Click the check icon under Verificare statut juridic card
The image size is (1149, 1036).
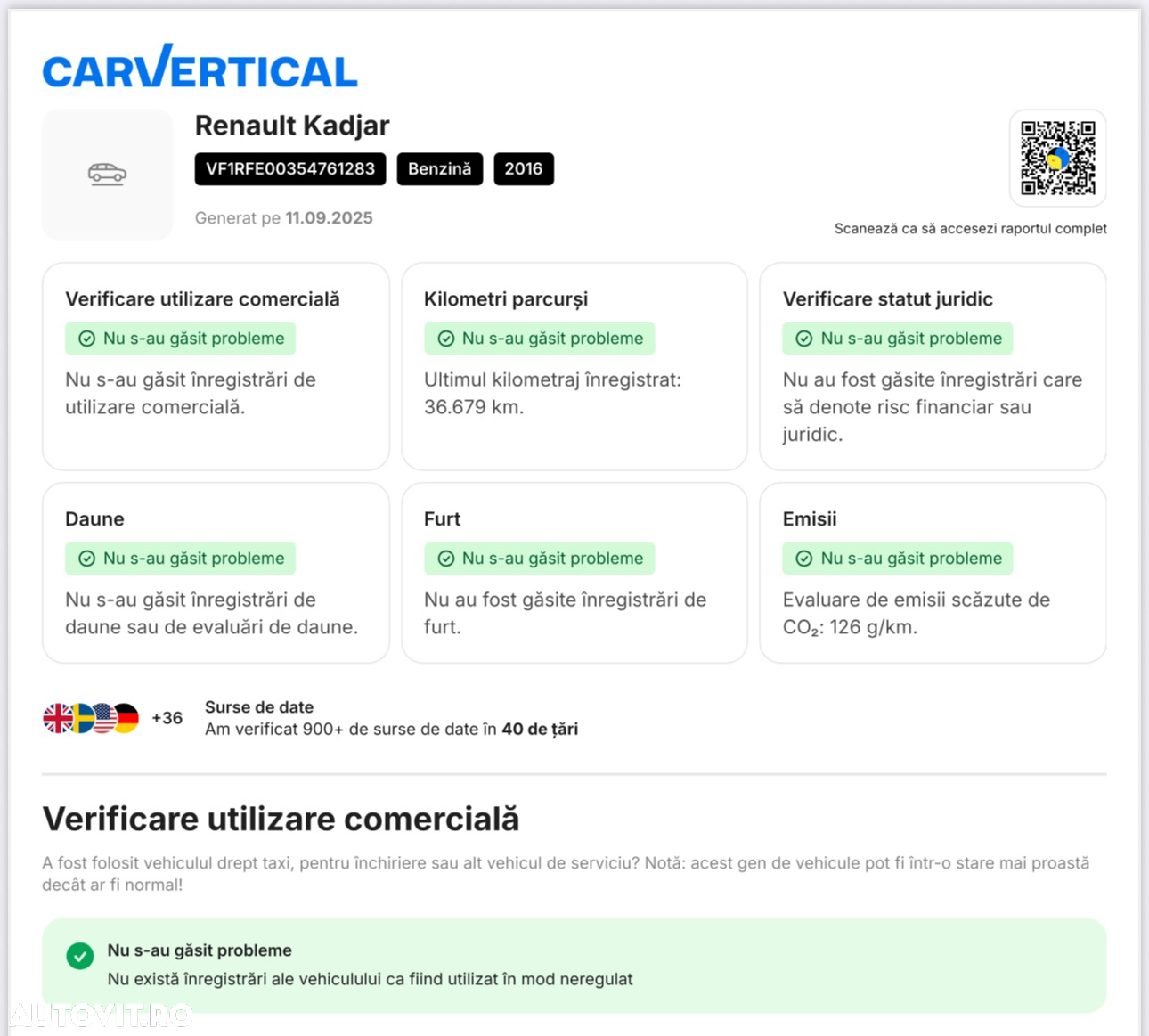pyautogui.click(x=804, y=339)
